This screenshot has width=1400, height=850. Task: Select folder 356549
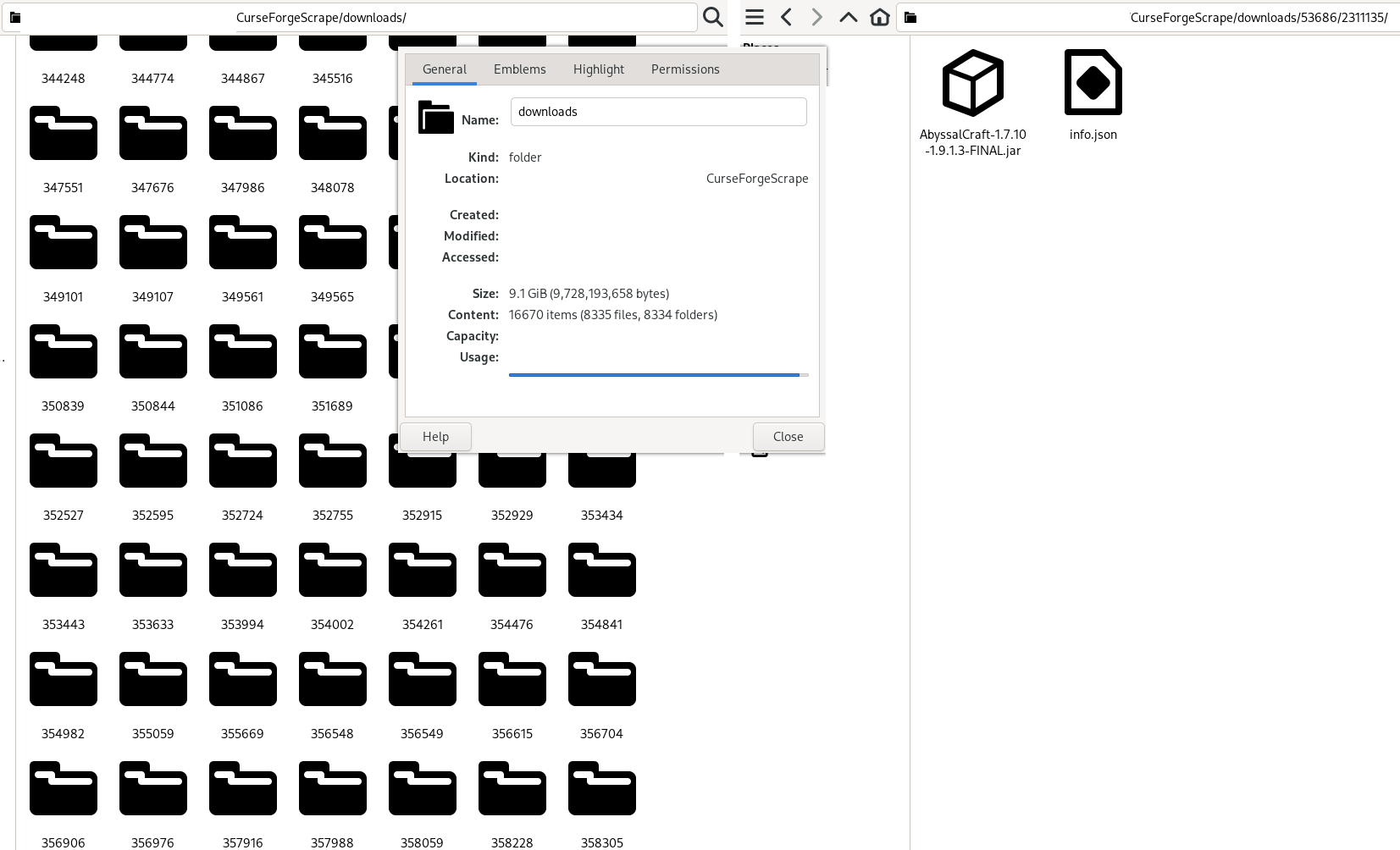(x=423, y=679)
